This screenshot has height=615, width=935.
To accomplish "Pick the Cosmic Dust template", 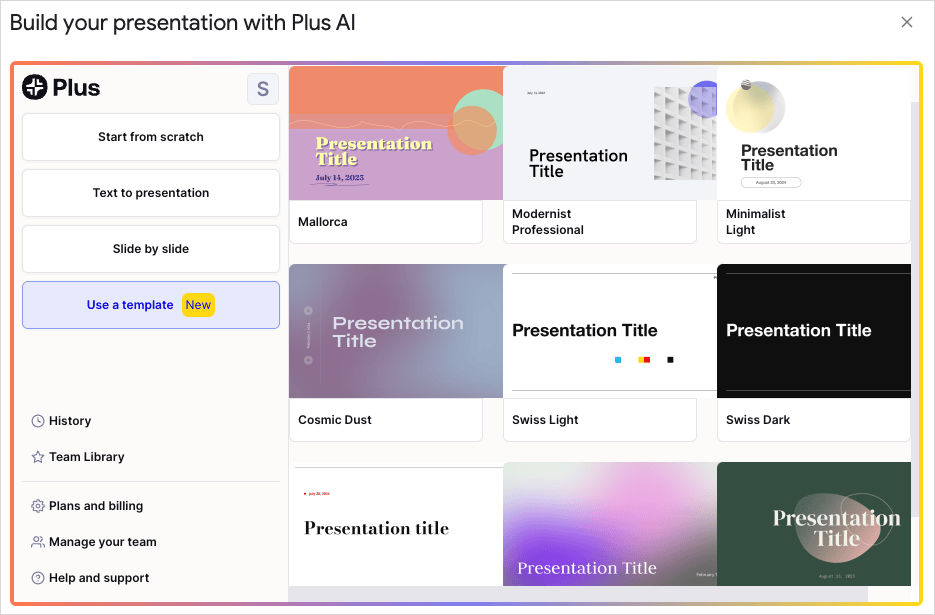I will (x=395, y=331).
